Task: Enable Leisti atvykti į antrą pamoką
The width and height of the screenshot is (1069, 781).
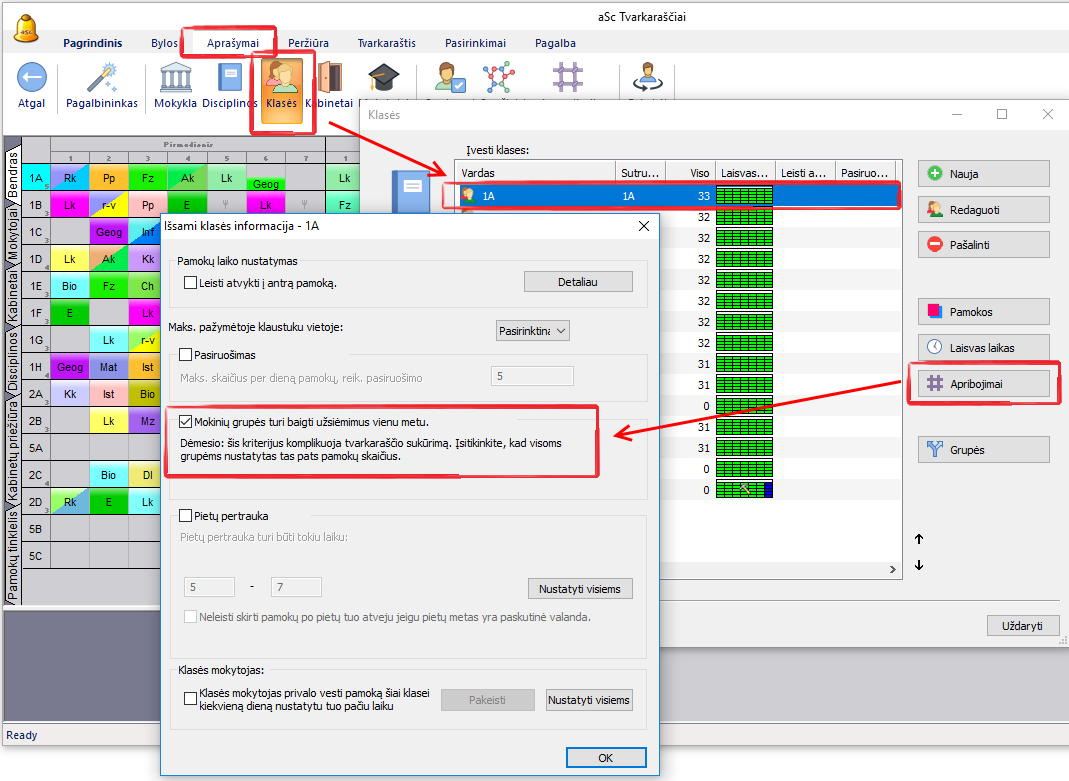Action: point(191,283)
